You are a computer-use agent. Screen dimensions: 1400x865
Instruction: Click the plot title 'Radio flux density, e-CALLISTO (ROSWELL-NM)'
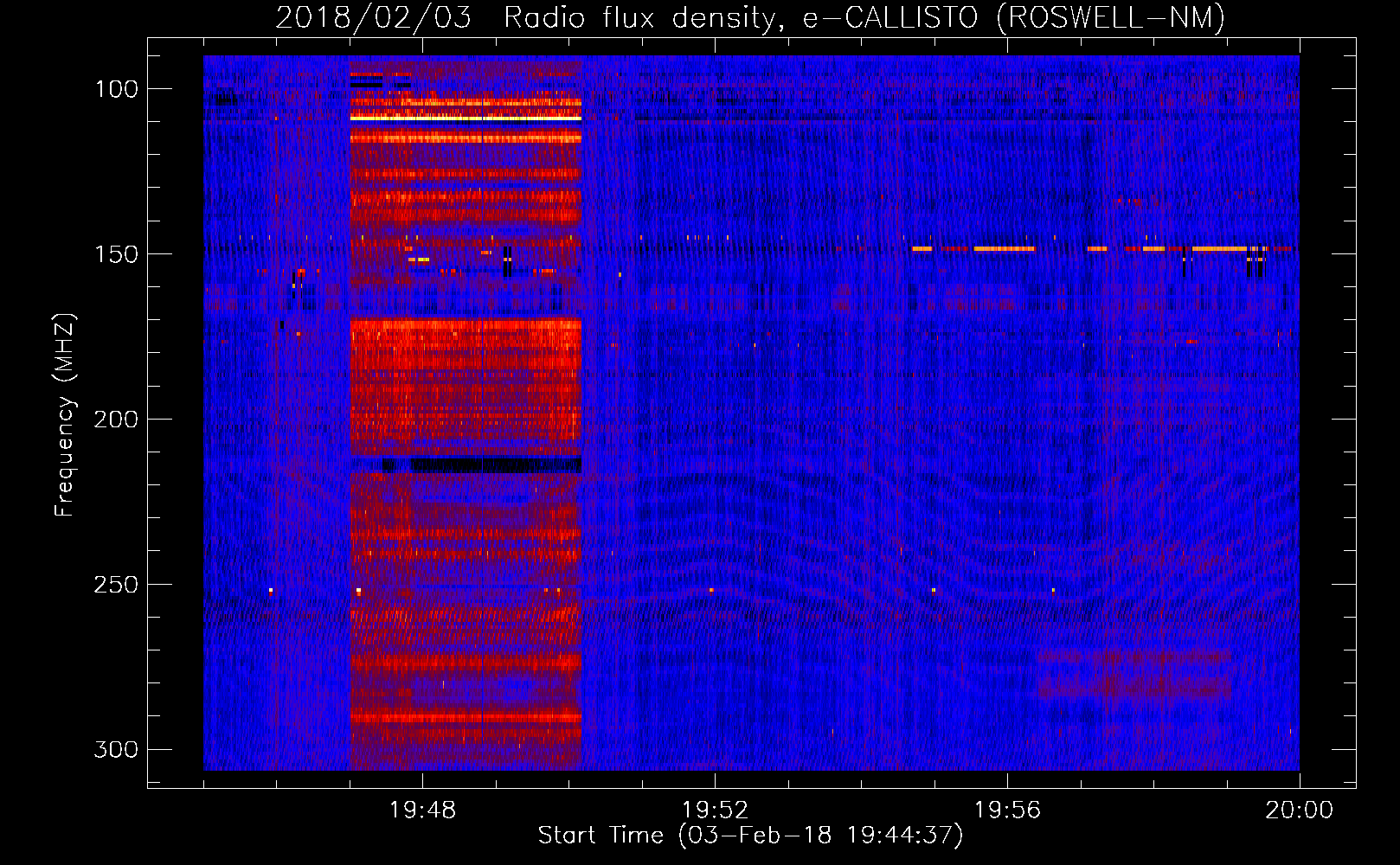[x=864, y=17]
